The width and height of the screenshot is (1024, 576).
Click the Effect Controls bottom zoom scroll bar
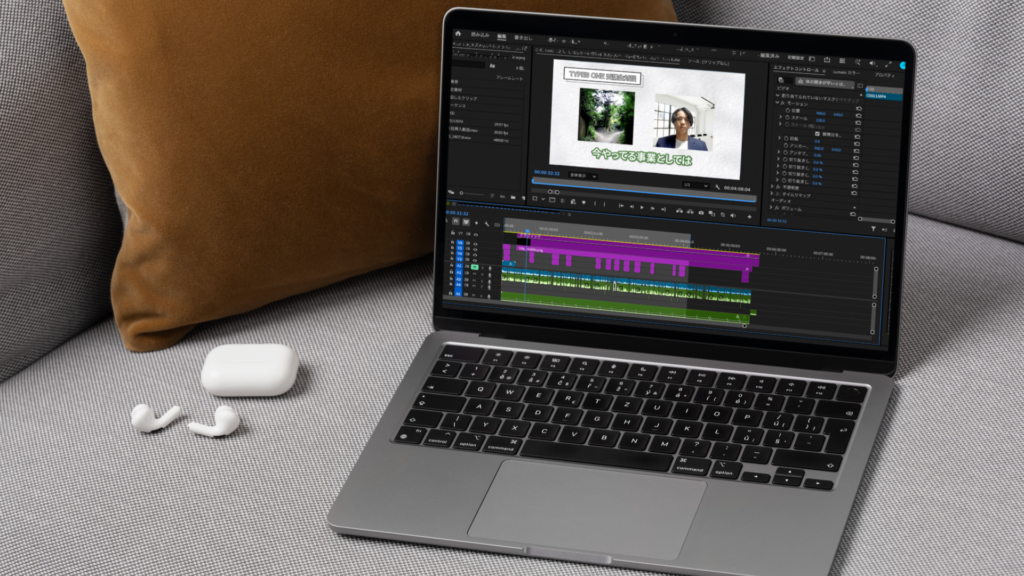click(876, 220)
